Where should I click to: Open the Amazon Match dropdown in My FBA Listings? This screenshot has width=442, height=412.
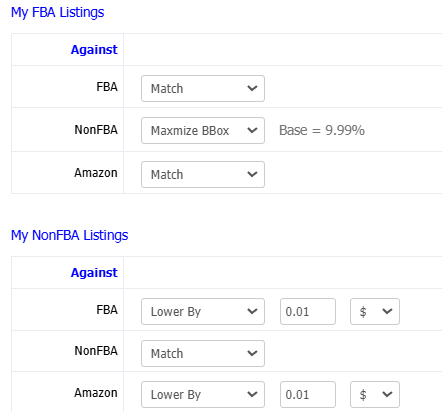(203, 174)
